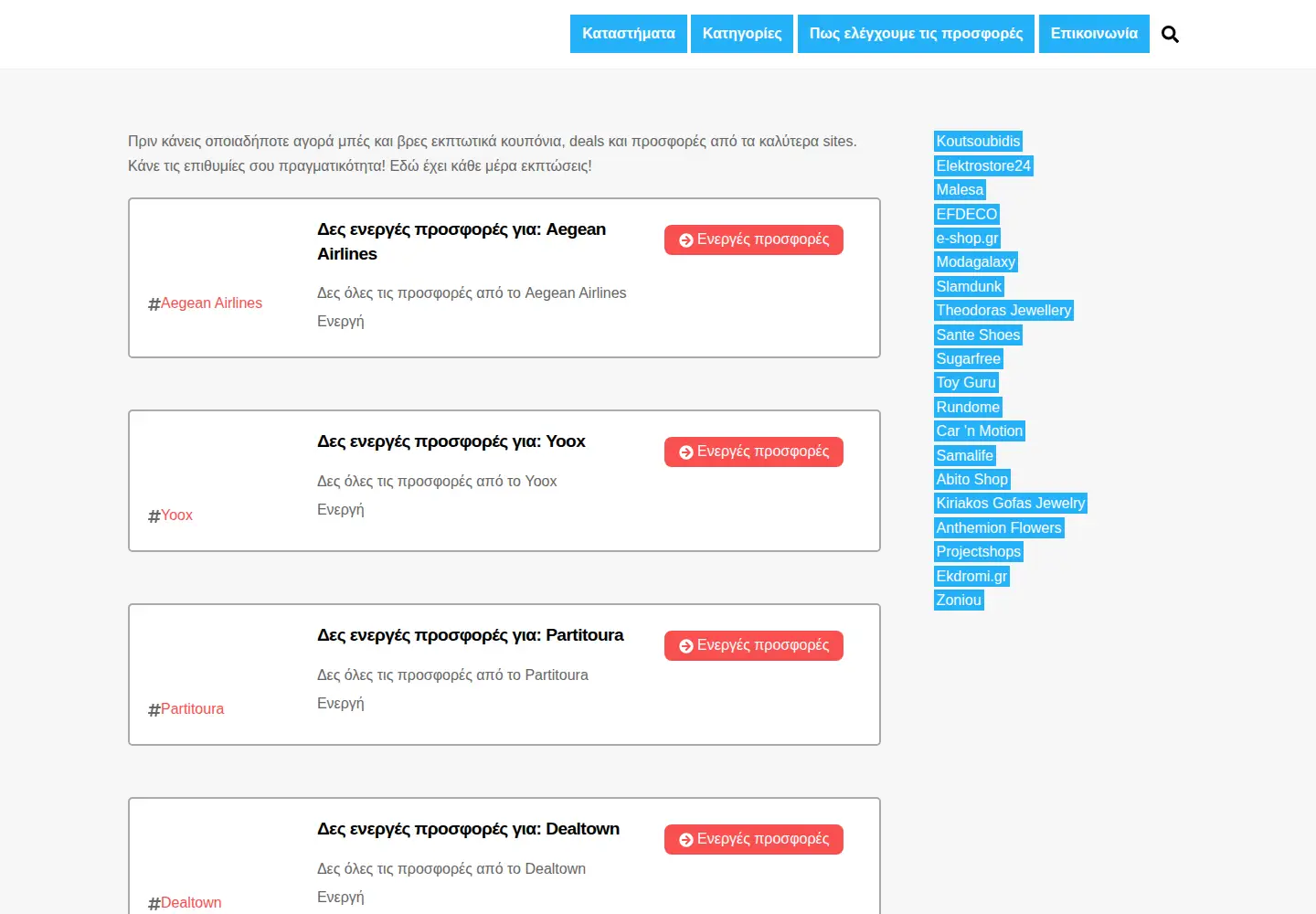Select Malesa in store list
Screen dimensions: 1316x914
point(960,189)
